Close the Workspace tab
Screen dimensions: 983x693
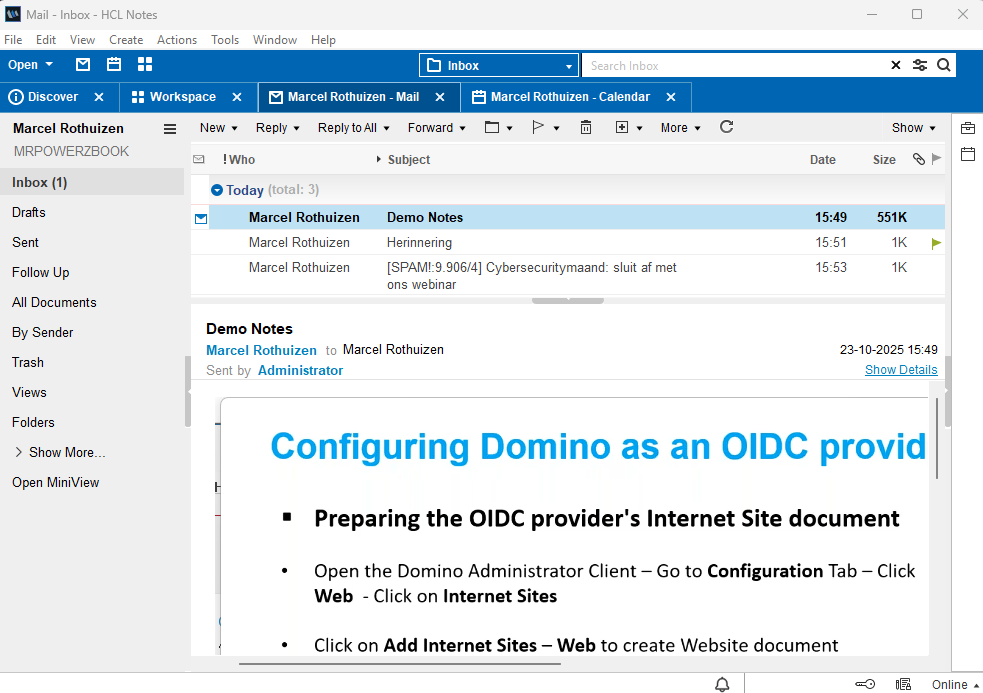237,97
